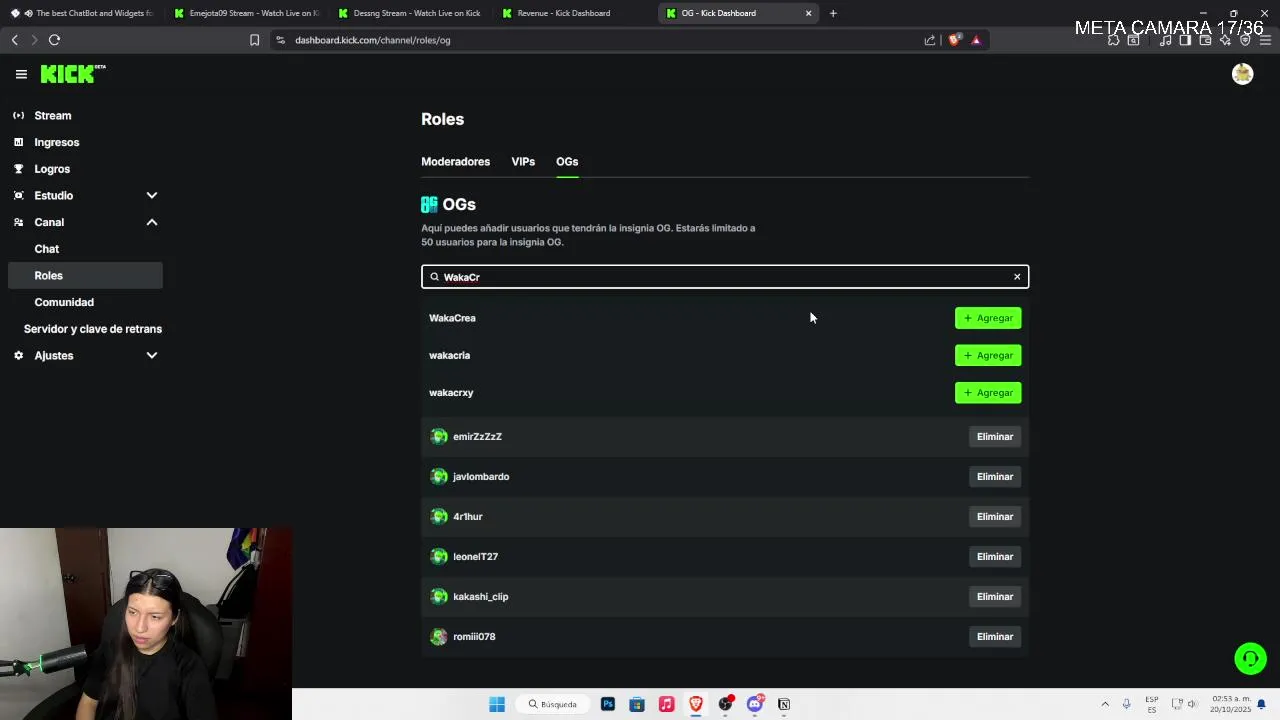Switch to the Moderadores tab
1280x720 pixels.
pos(455,162)
